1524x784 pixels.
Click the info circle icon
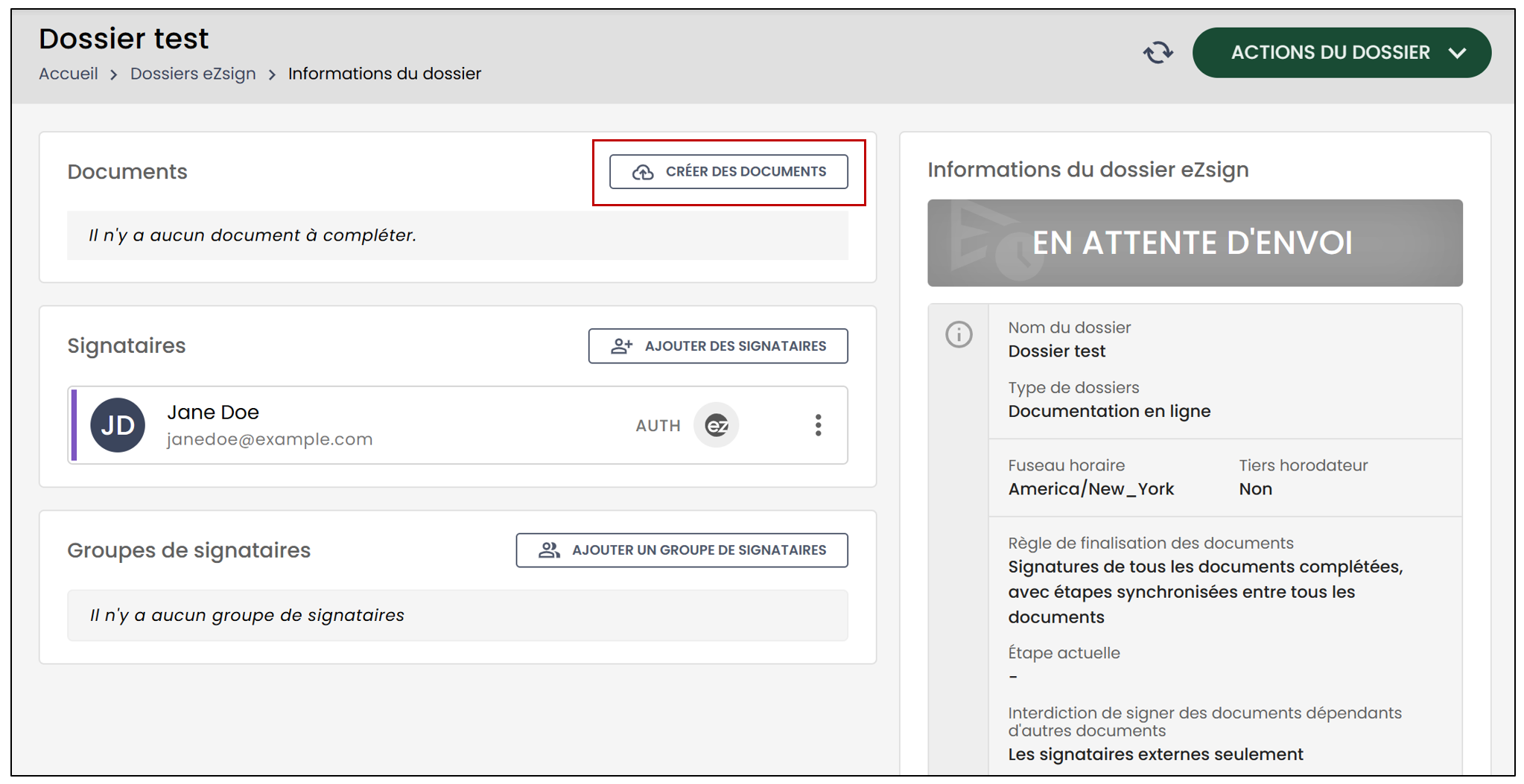point(959,334)
